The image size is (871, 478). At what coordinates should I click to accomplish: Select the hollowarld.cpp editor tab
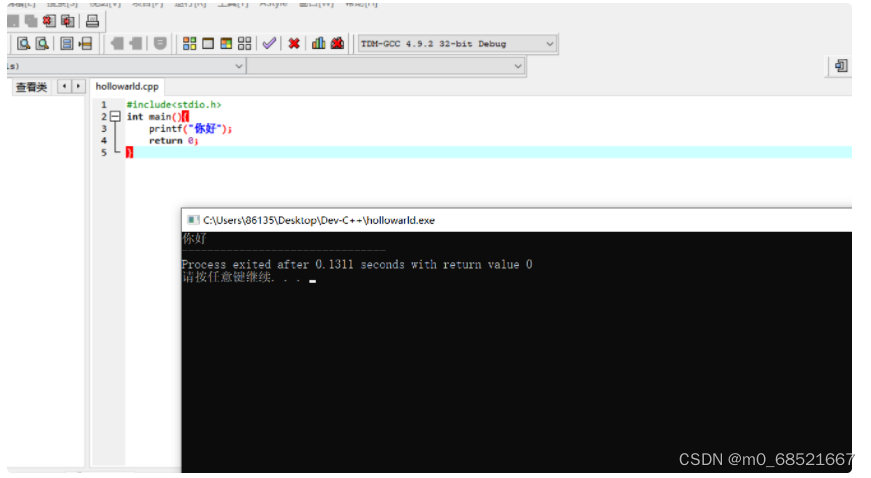127,87
